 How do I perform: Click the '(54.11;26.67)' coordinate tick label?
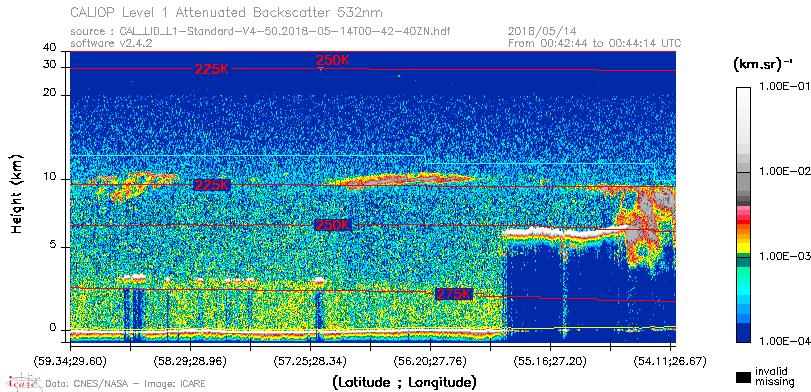(x=670, y=360)
